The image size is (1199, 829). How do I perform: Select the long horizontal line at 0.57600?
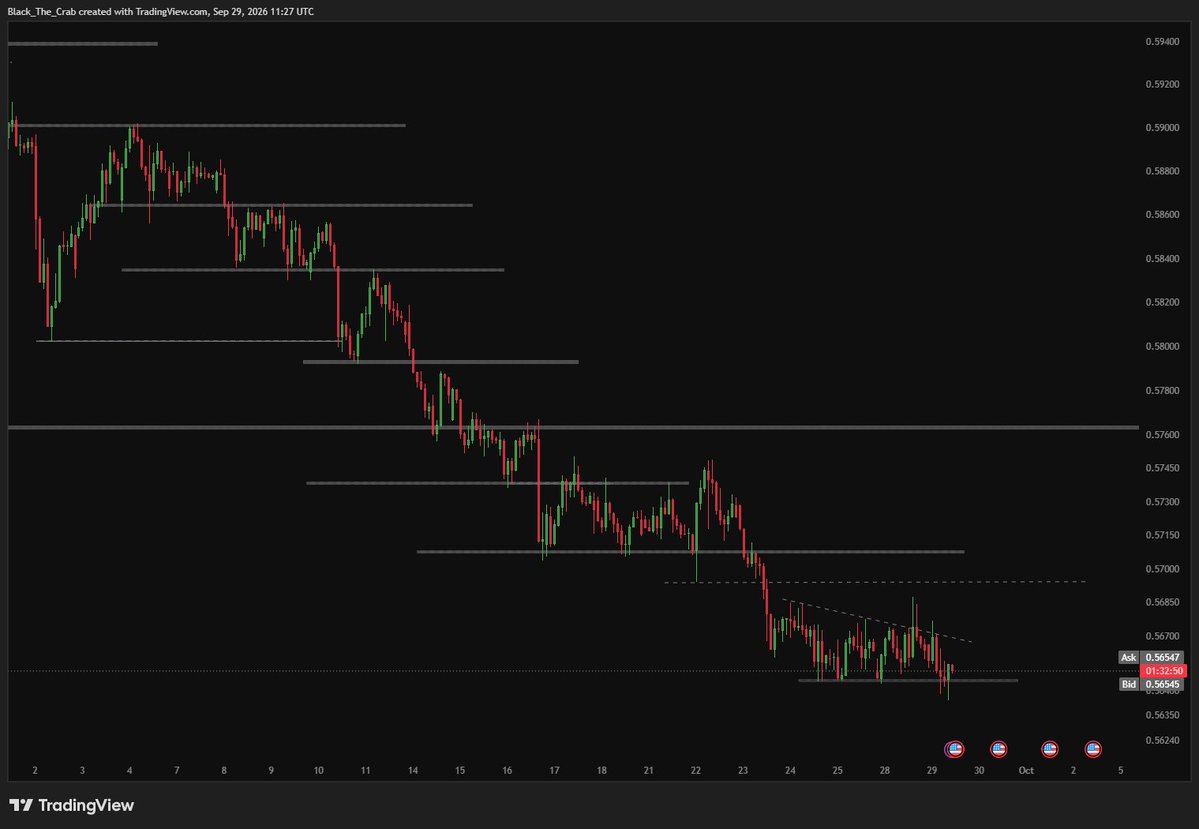tap(574, 428)
